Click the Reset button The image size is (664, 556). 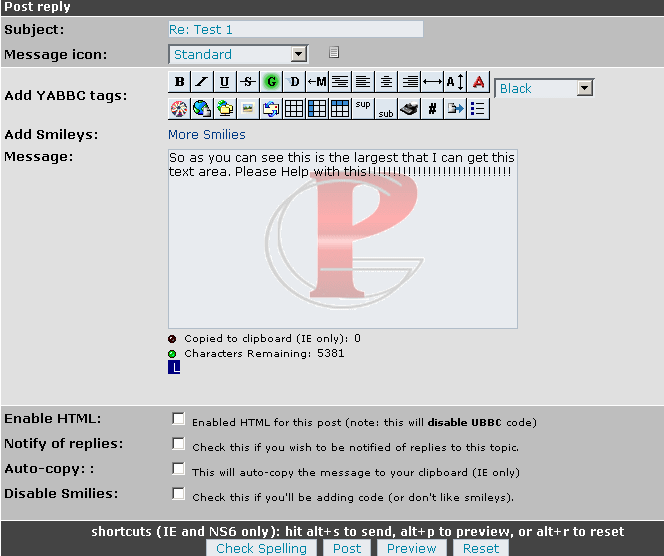tap(480, 548)
